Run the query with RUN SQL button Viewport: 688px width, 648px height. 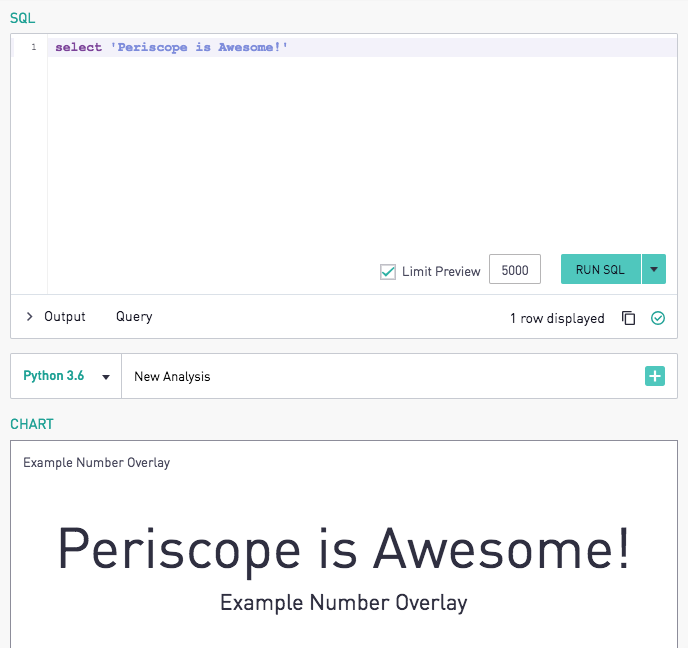[x=601, y=269]
